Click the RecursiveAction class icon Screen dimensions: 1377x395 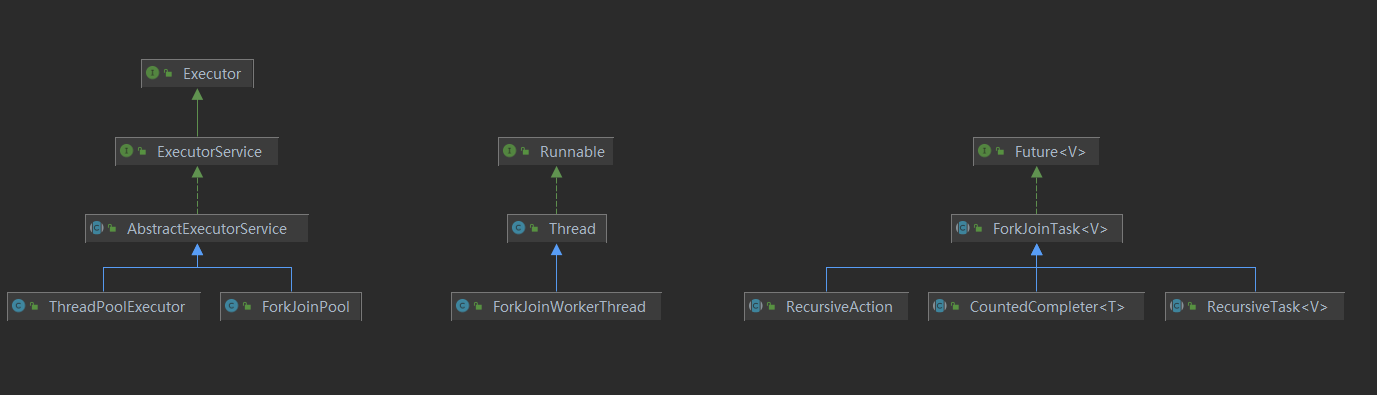click(x=756, y=306)
